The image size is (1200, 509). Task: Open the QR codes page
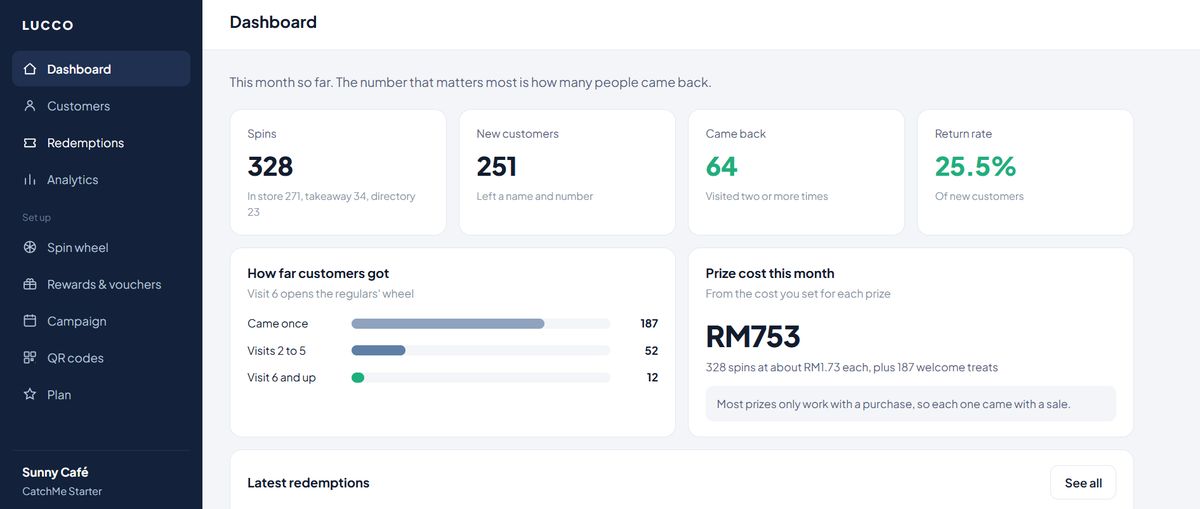(101, 358)
